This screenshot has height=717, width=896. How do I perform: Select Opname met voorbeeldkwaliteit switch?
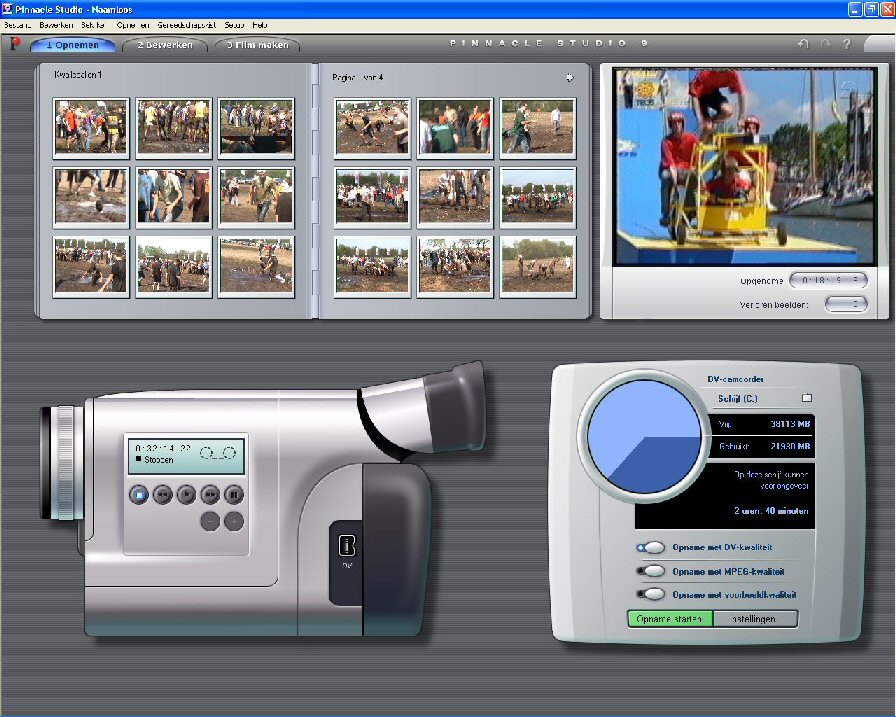point(651,595)
